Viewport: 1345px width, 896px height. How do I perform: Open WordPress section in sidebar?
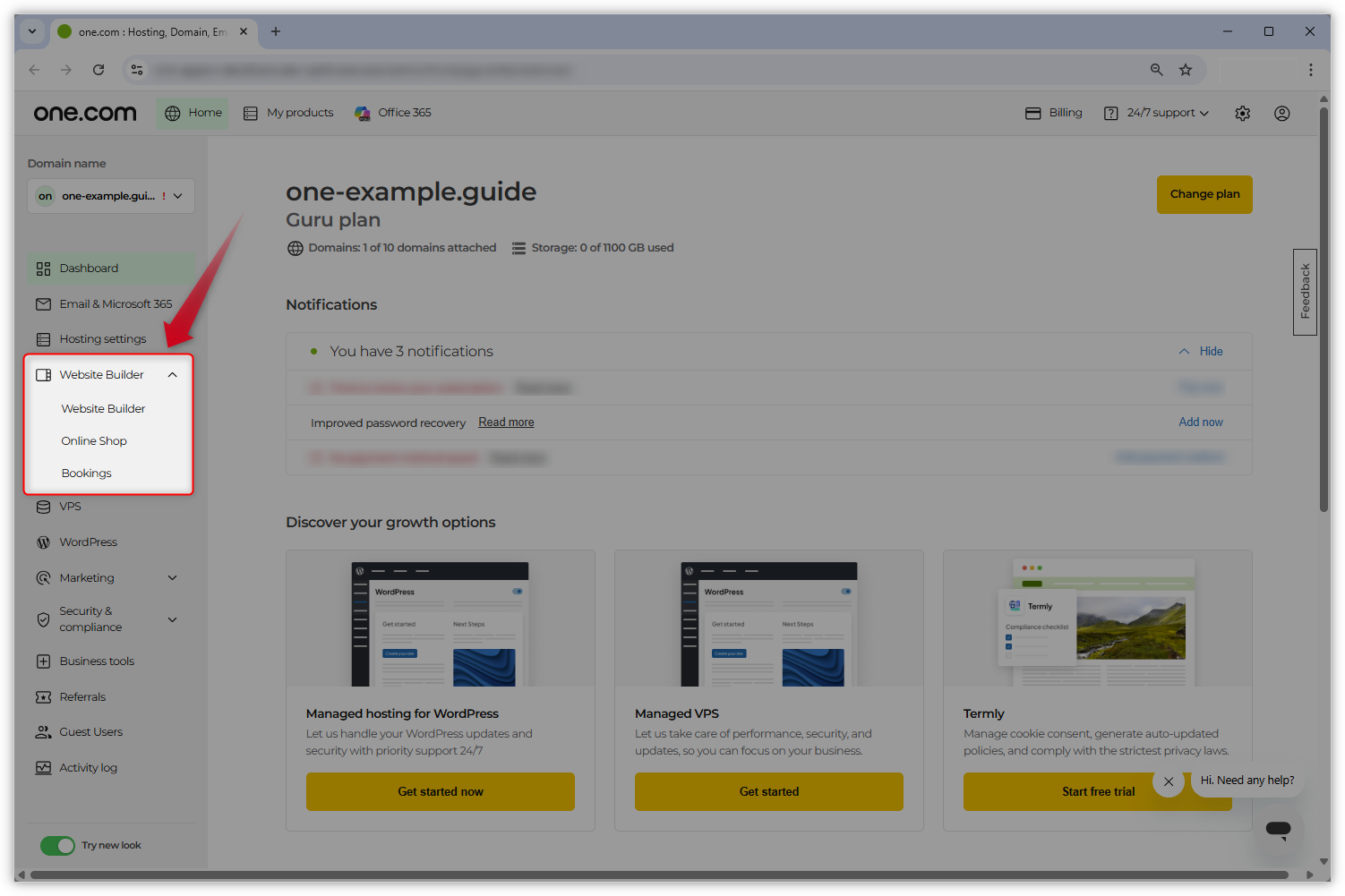click(x=87, y=542)
